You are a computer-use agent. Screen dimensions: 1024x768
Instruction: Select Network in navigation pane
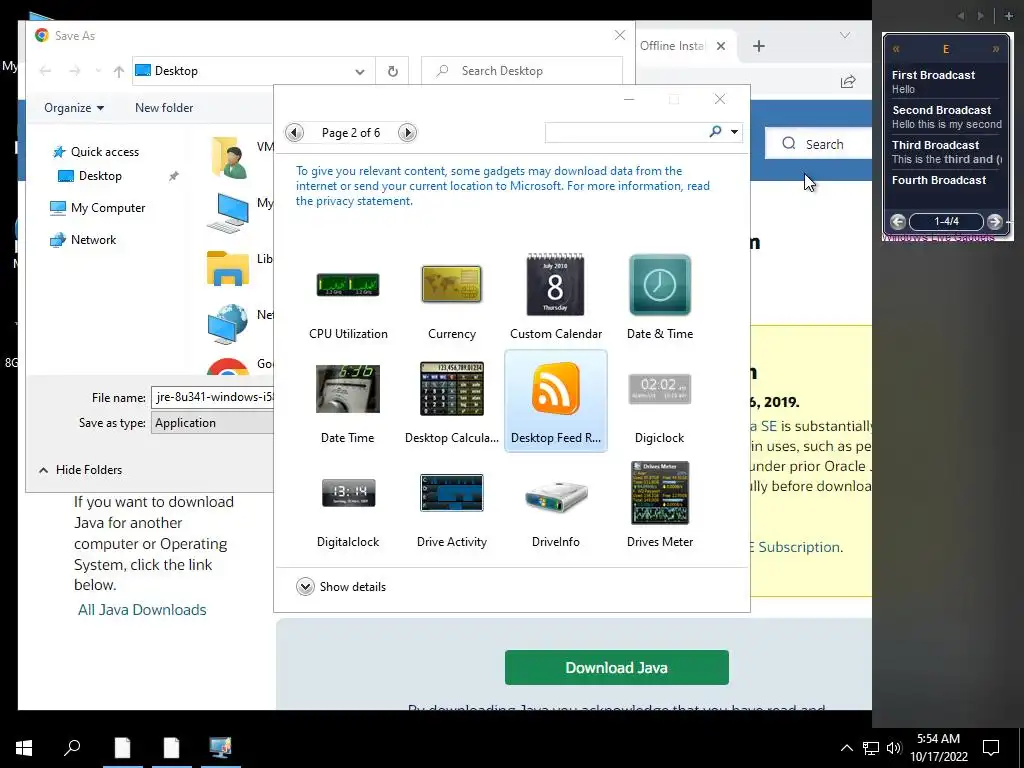point(84,240)
